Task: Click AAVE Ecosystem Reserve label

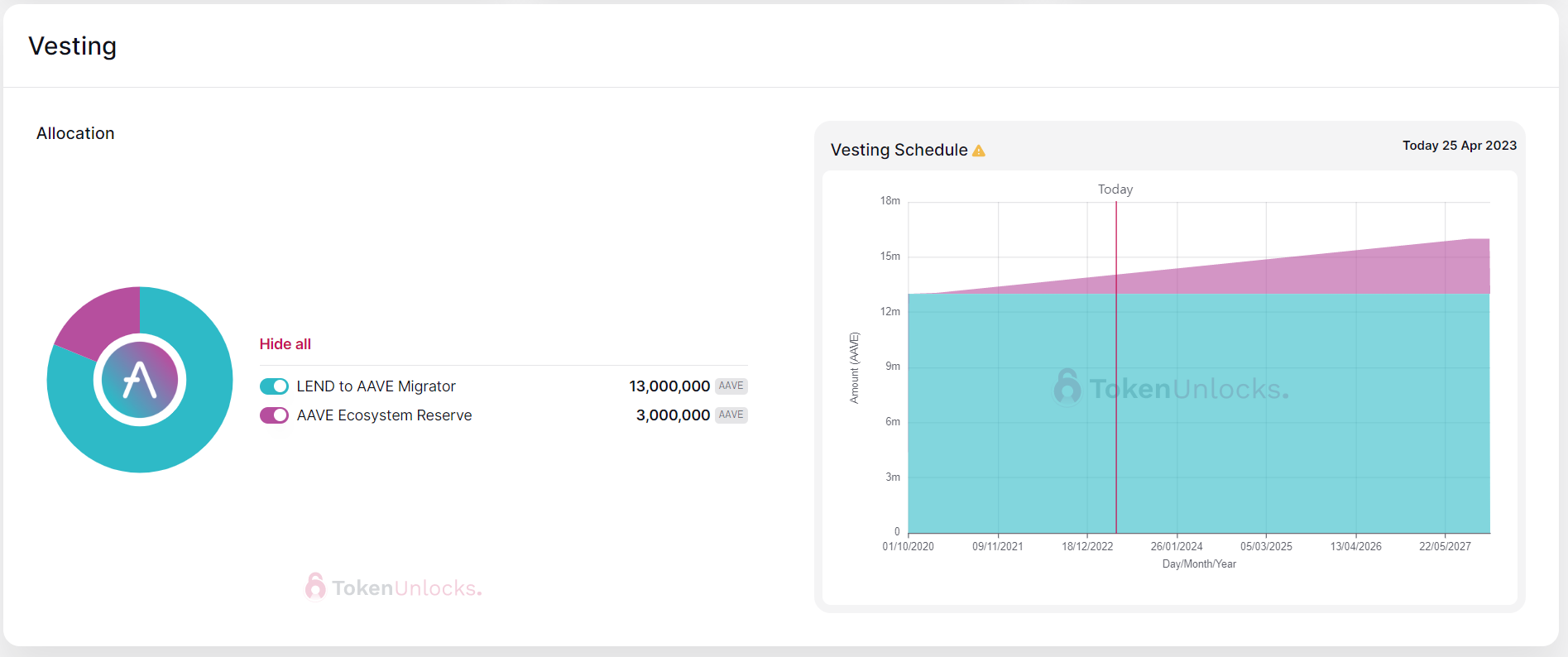Action: (x=384, y=415)
